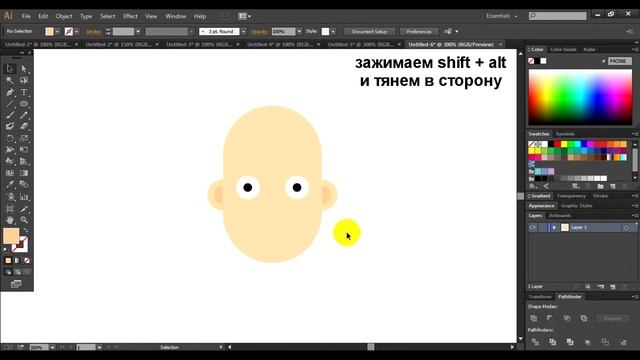Choose the Ellipse shape tool
Screen dimensions: 640x360
pyautogui.click(x=24, y=104)
